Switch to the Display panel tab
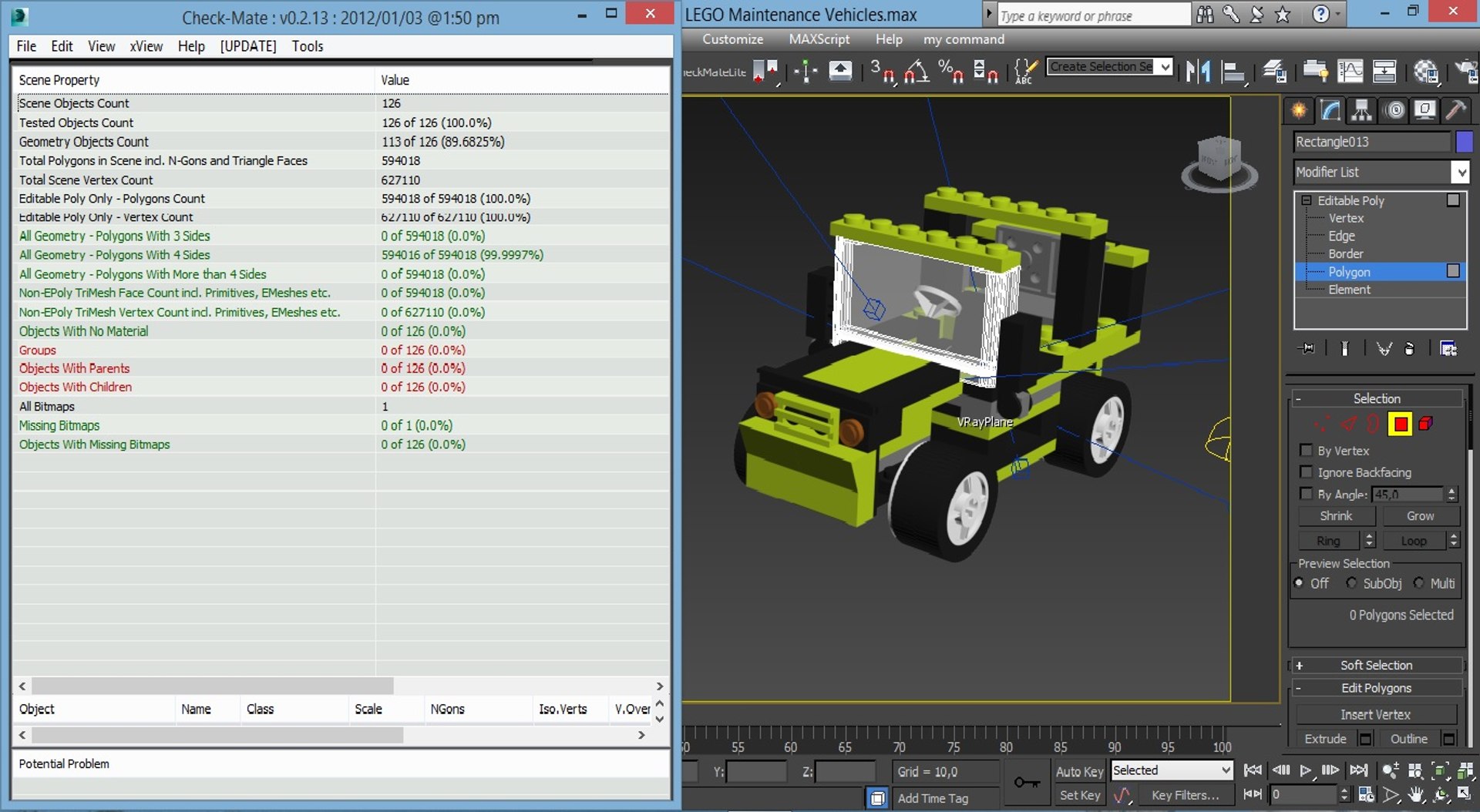The height and width of the screenshot is (812, 1480). (x=1424, y=111)
